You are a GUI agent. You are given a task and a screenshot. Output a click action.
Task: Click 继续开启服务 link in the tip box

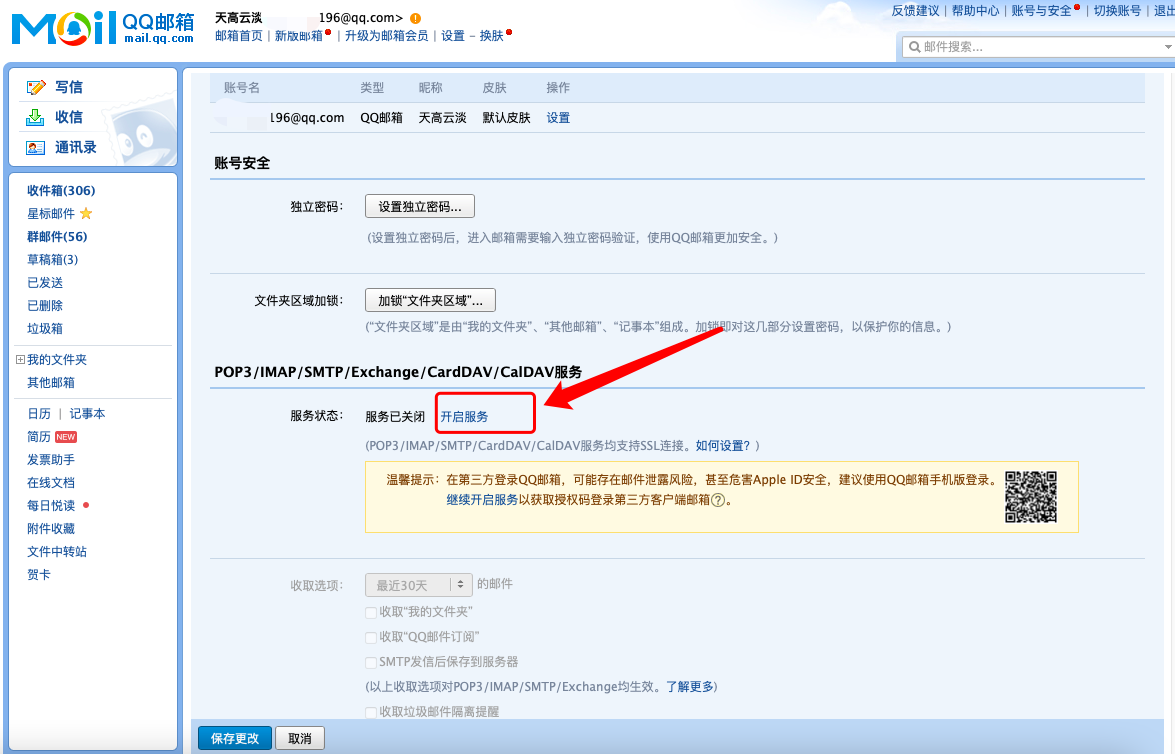point(482,500)
